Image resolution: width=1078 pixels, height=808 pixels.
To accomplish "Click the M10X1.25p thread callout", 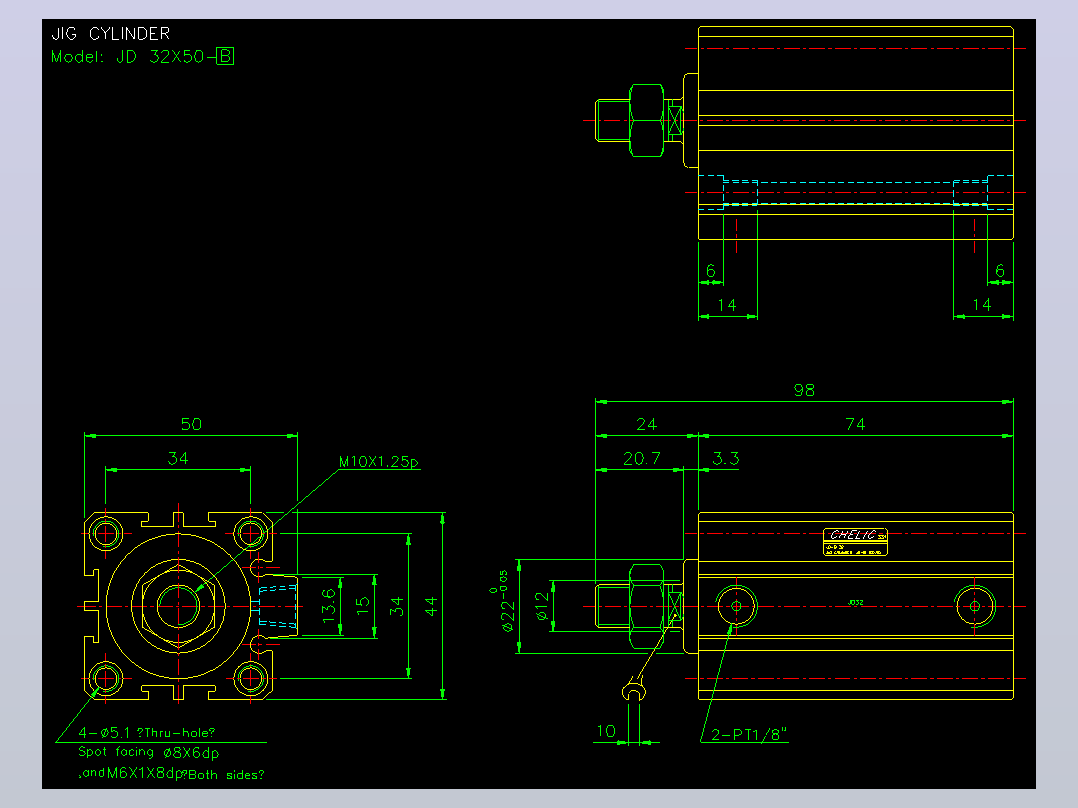I will coord(379,462).
